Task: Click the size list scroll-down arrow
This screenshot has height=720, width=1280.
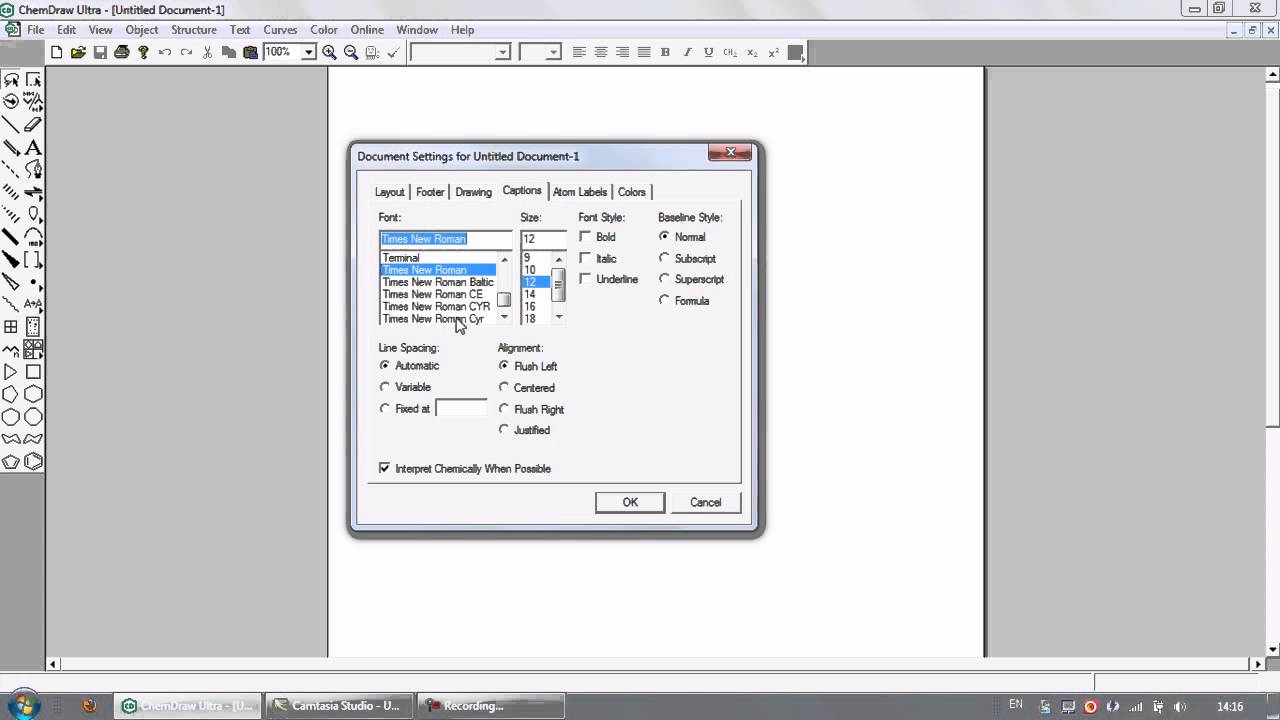Action: pyautogui.click(x=559, y=317)
